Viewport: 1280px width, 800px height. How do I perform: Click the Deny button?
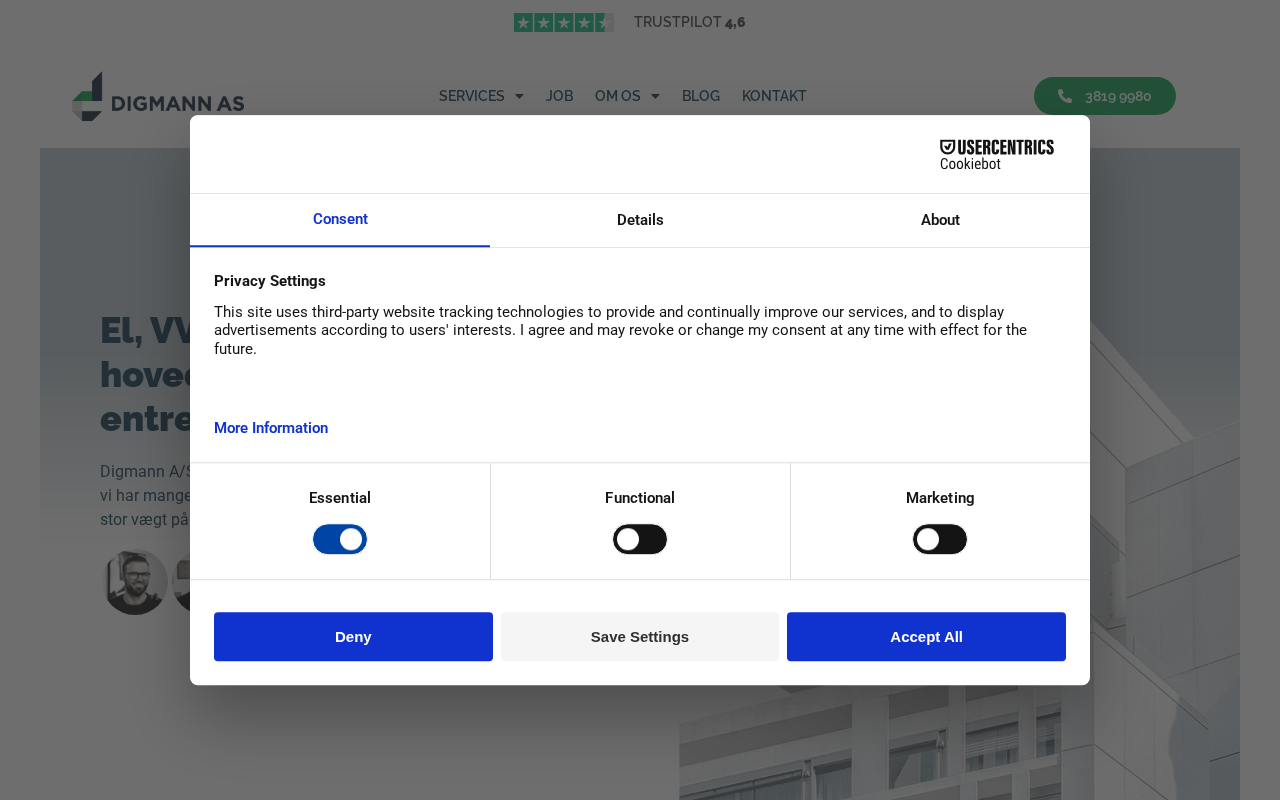353,637
